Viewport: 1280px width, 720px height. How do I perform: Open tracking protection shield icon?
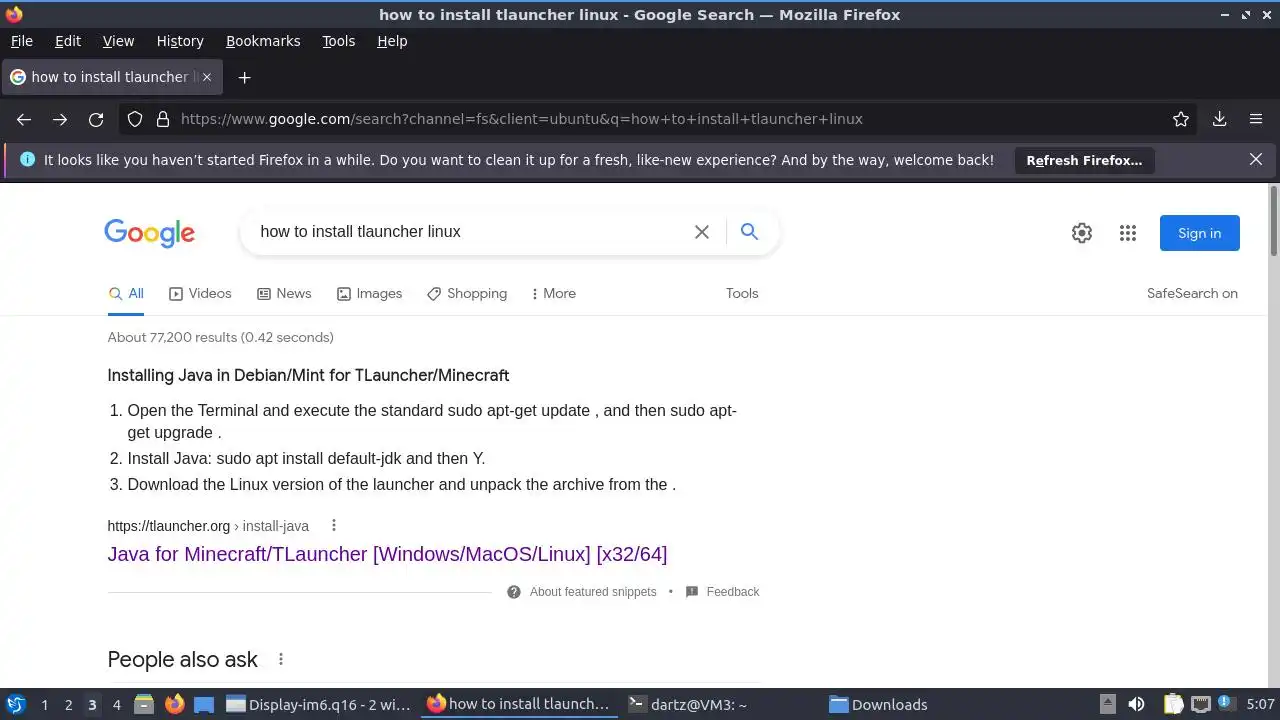(135, 119)
